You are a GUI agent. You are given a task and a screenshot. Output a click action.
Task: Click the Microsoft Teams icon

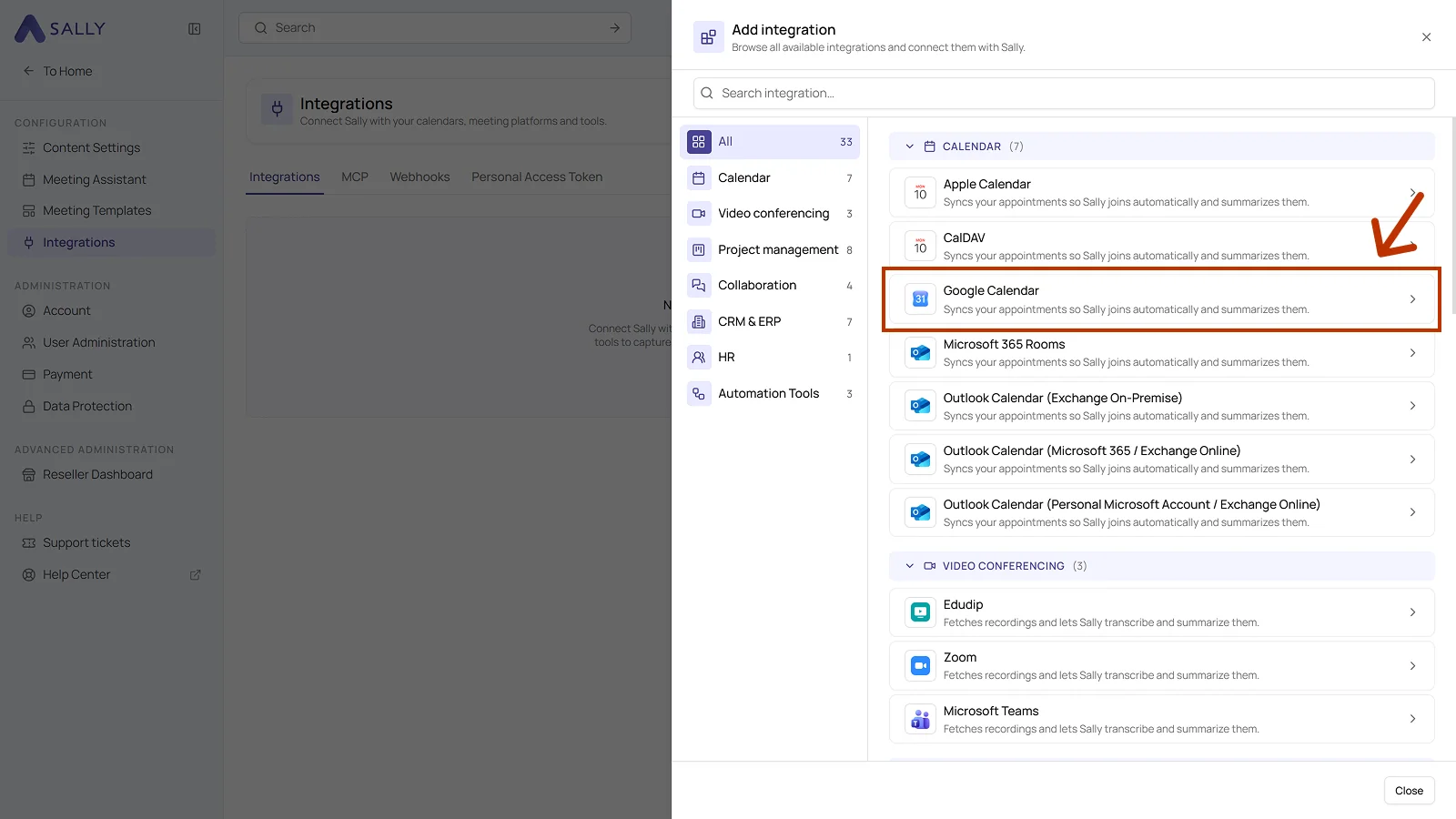coord(920,719)
